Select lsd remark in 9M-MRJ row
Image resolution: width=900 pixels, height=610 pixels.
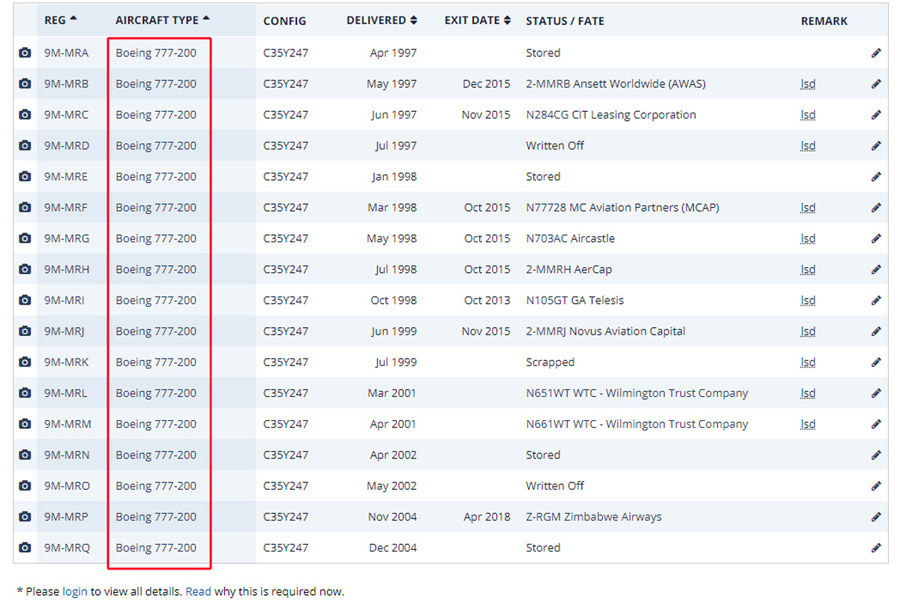[x=808, y=331]
